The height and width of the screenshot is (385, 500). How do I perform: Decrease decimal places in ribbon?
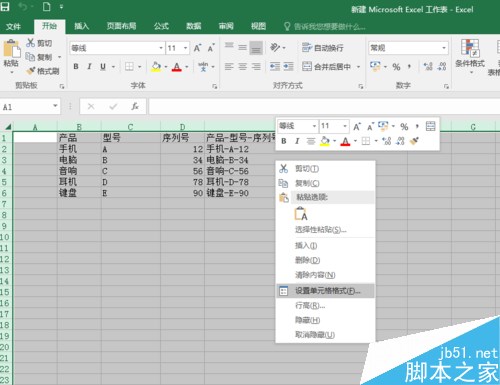442,67
